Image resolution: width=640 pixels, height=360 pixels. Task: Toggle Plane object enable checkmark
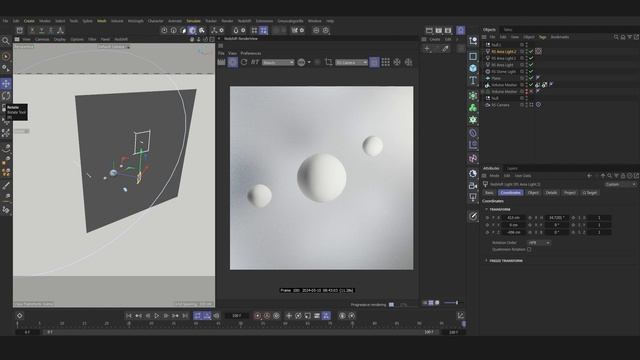click(531, 78)
